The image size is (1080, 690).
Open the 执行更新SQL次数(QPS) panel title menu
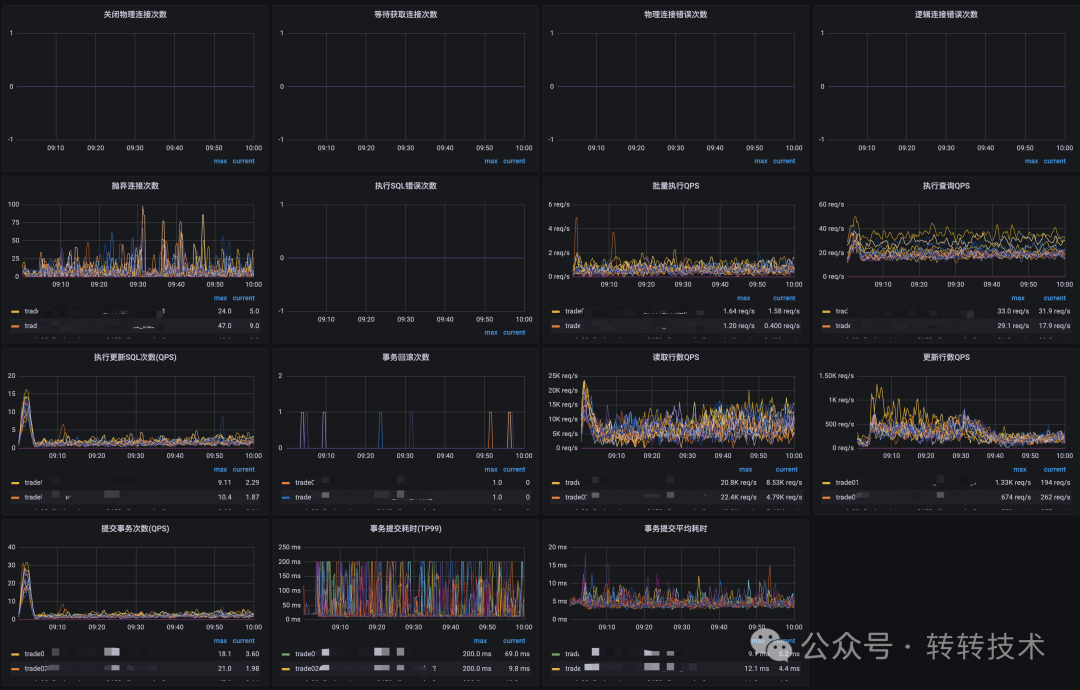135,357
